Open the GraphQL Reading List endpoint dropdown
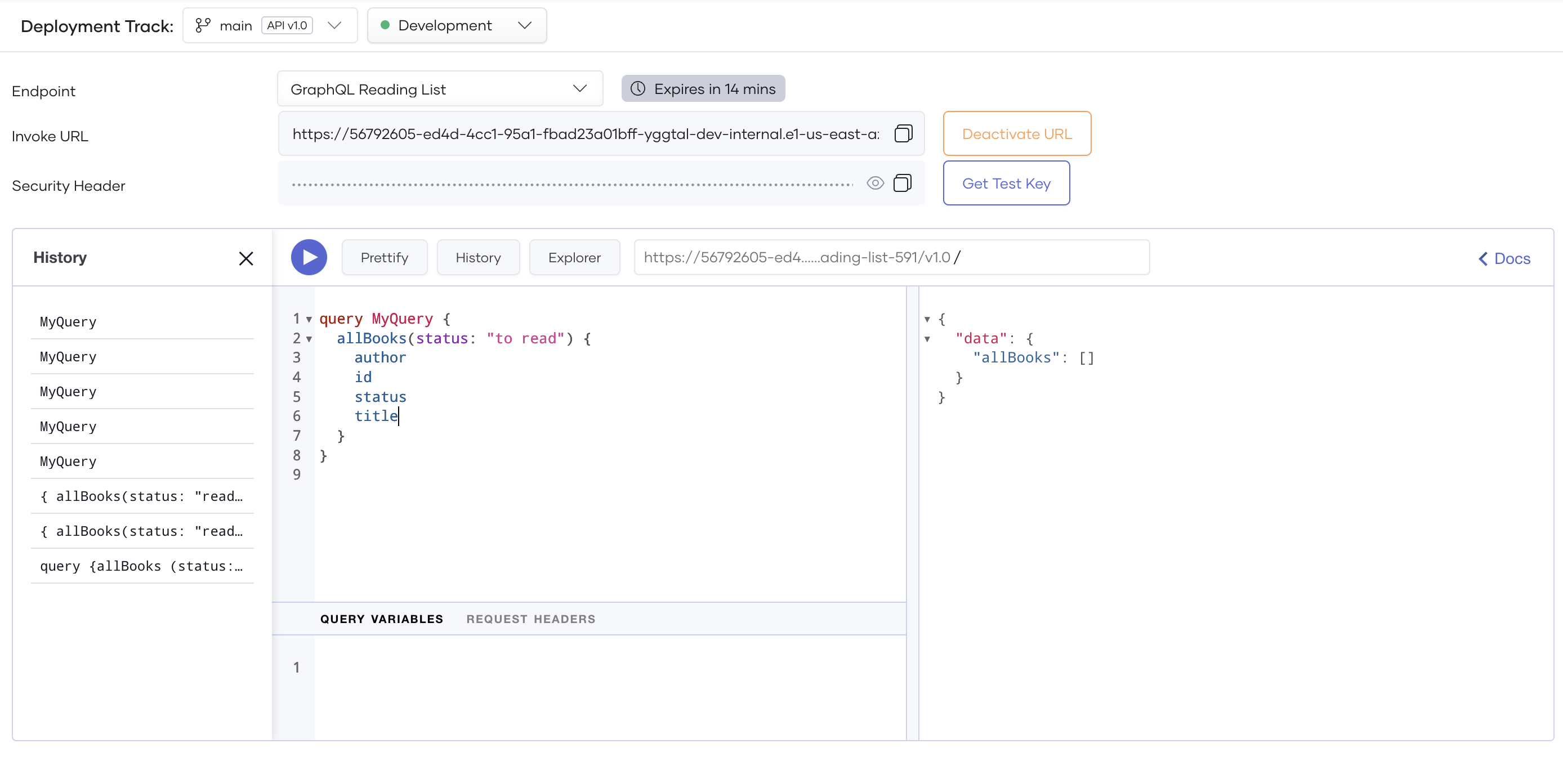 point(440,89)
